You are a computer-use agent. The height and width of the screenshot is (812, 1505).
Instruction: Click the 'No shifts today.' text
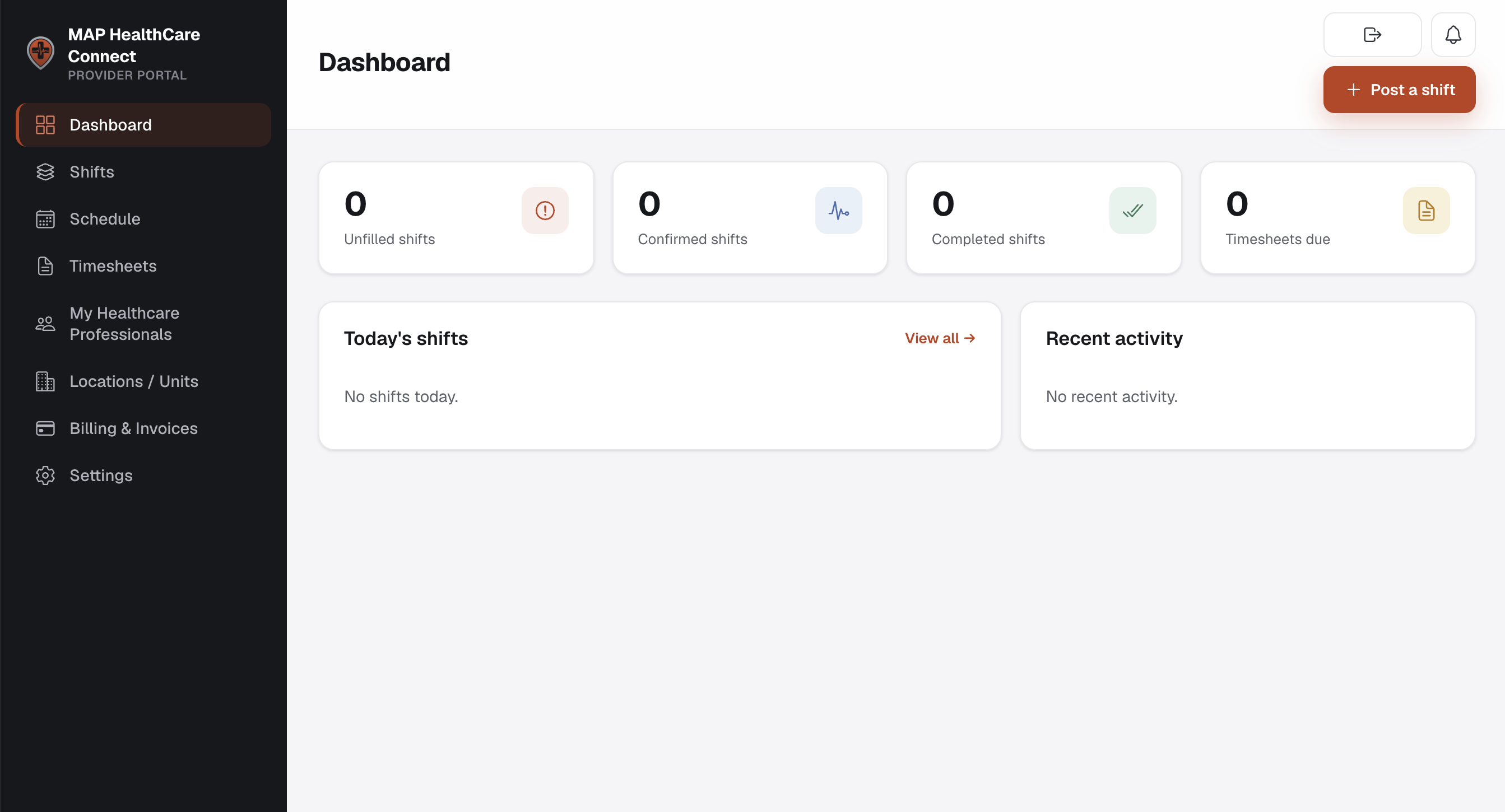pyautogui.click(x=401, y=397)
